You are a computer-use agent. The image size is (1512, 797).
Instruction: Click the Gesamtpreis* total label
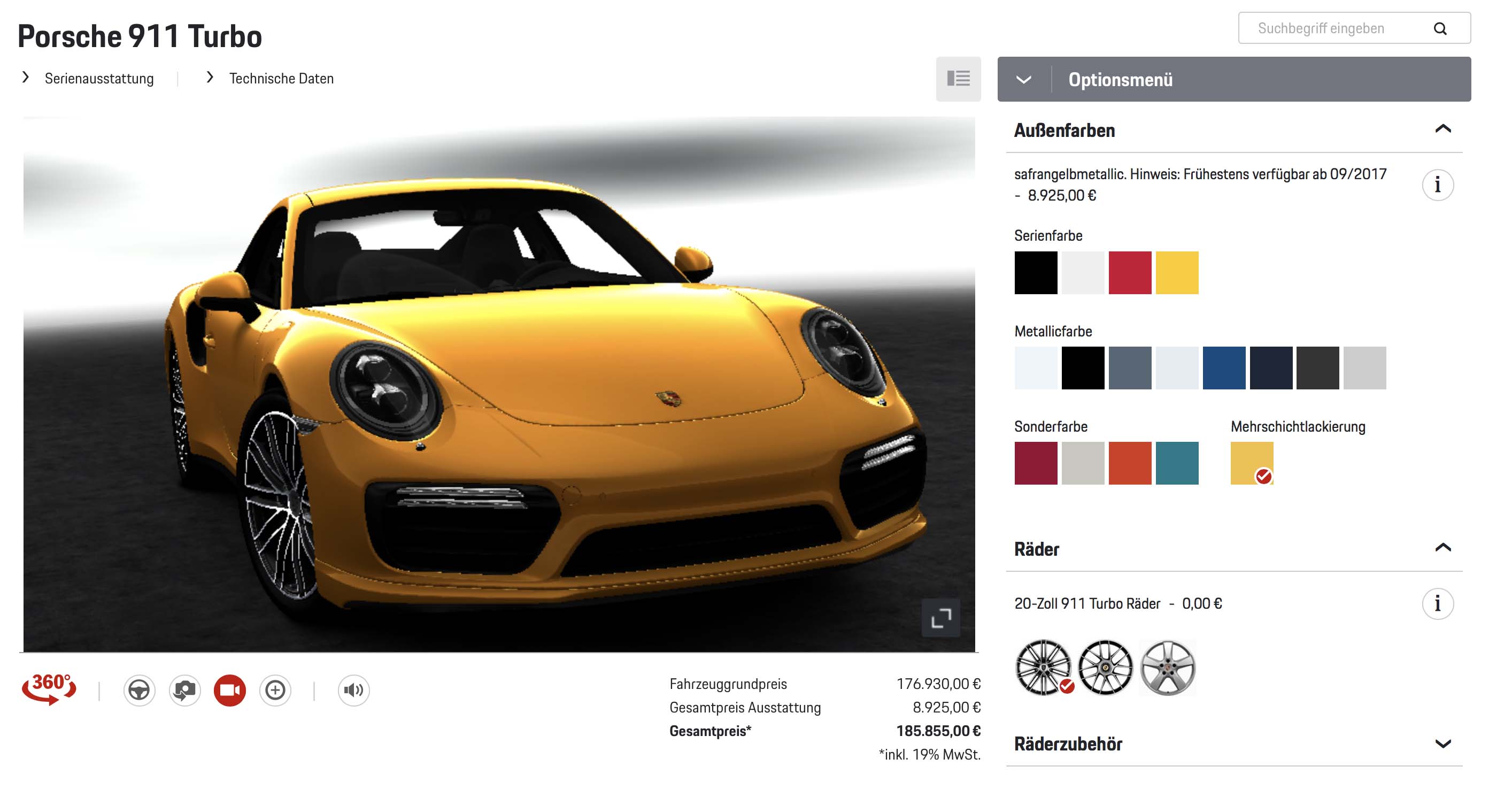[710, 731]
